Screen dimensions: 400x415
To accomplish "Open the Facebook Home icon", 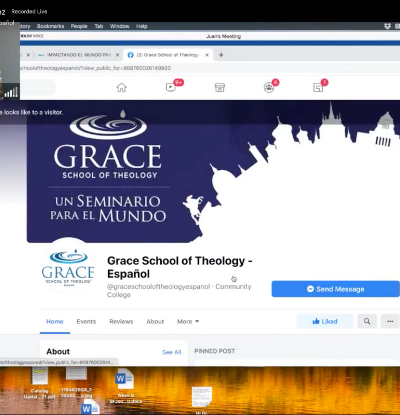I will click(121, 88).
